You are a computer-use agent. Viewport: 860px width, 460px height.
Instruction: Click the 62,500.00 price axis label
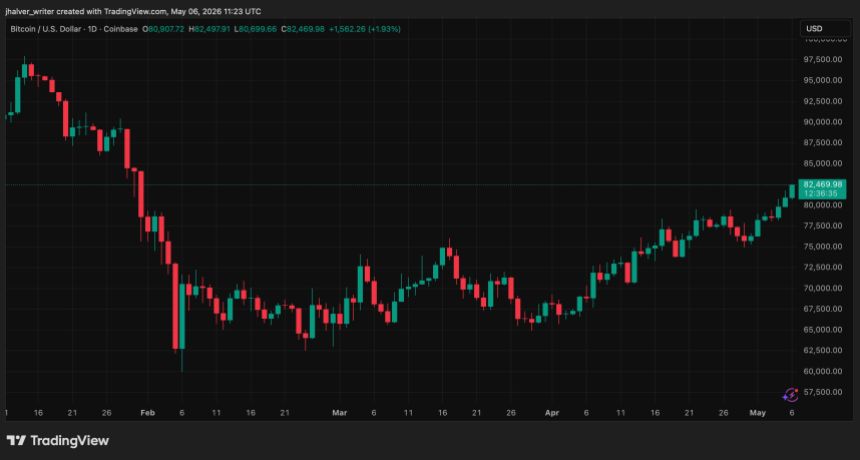click(x=823, y=350)
